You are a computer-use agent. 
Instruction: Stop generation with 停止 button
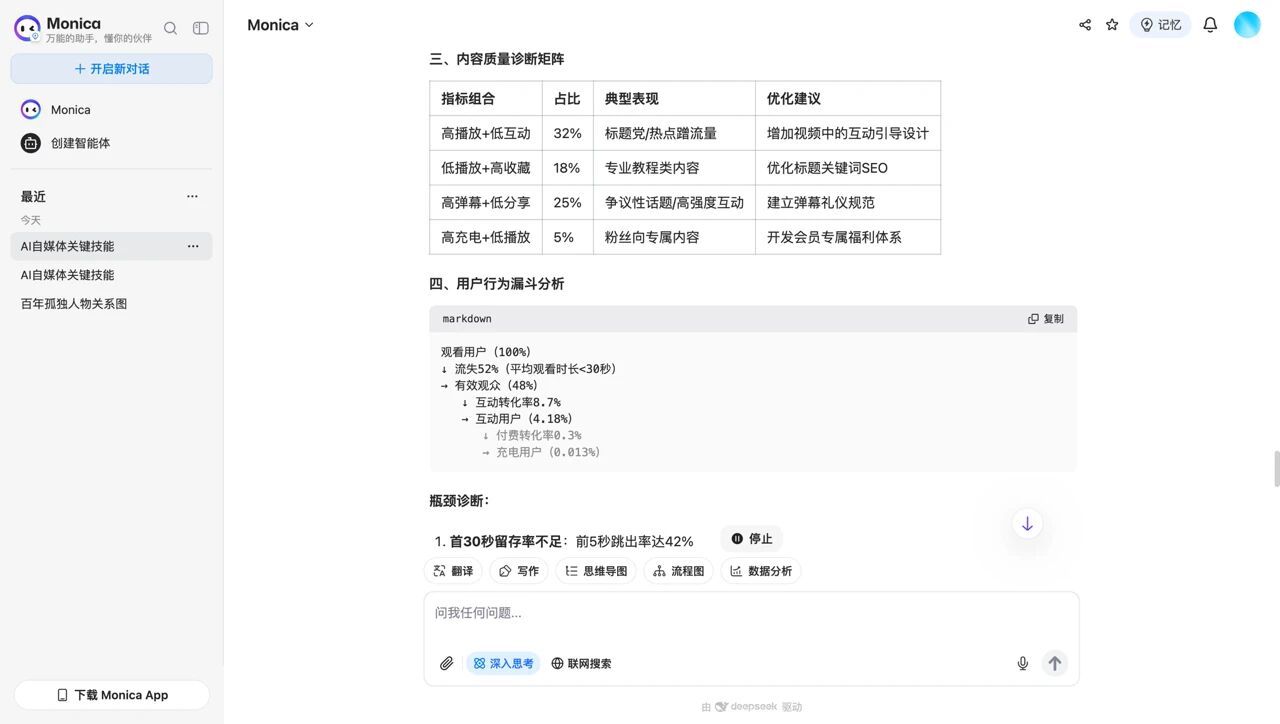point(751,539)
